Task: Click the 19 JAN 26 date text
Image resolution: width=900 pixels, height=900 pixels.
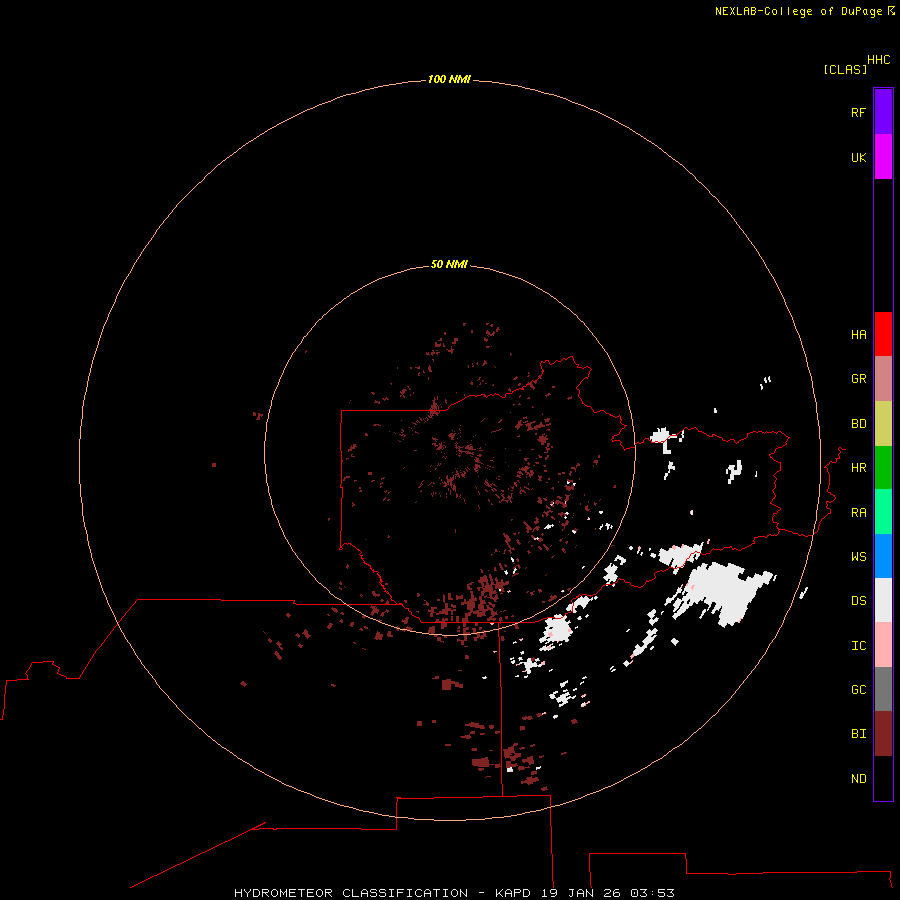Action: [x=582, y=893]
